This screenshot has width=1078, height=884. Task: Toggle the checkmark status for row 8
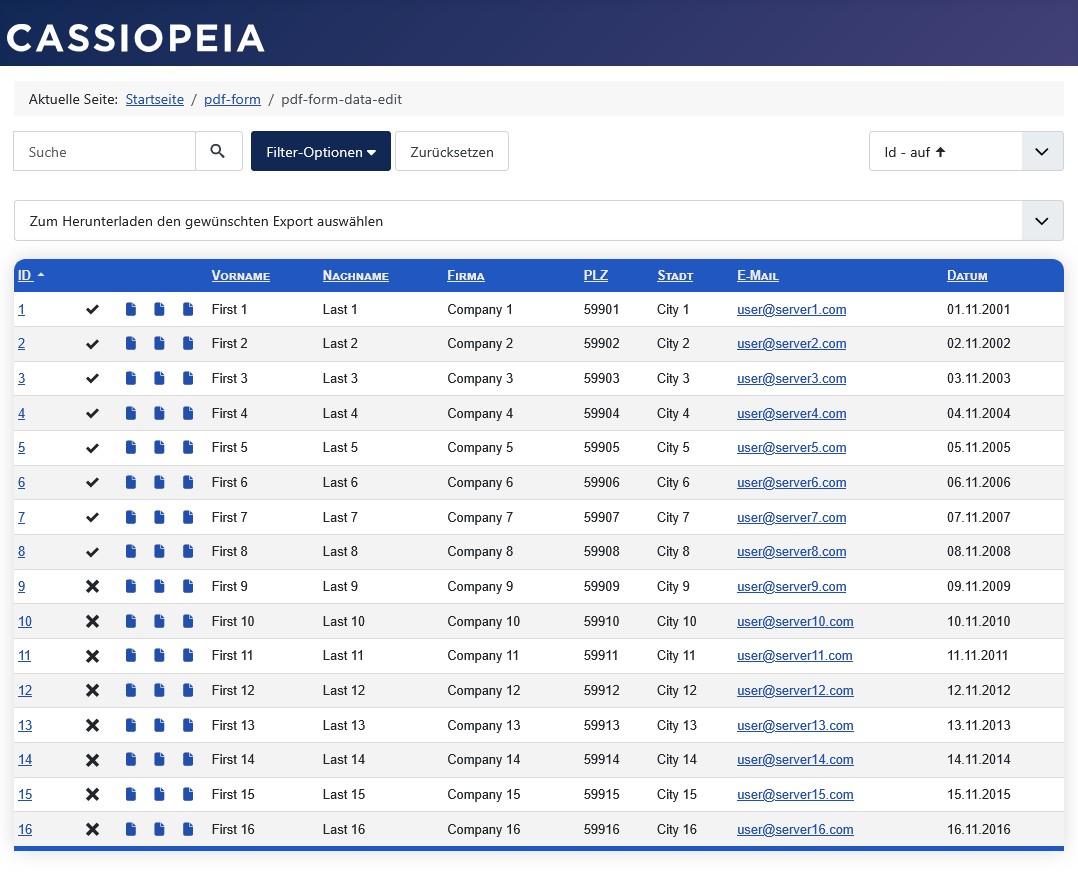(93, 552)
